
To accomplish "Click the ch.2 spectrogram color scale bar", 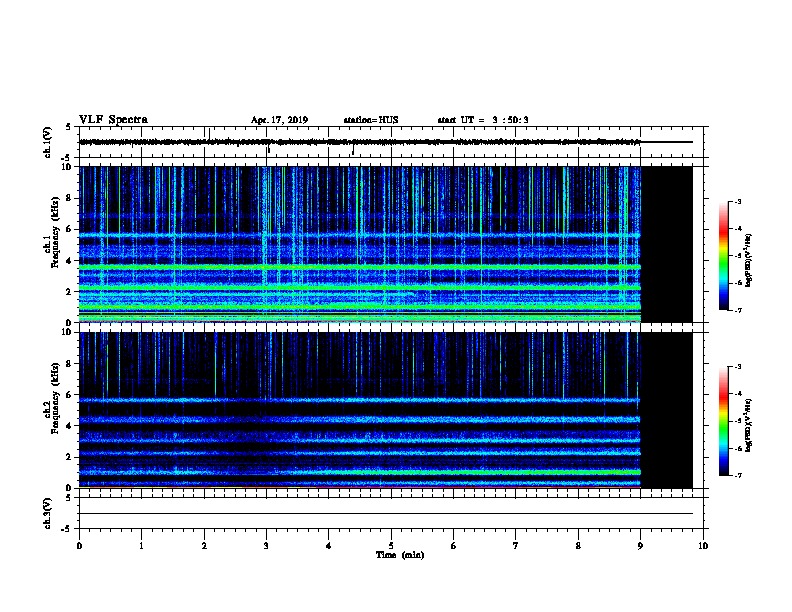I will (724, 421).
